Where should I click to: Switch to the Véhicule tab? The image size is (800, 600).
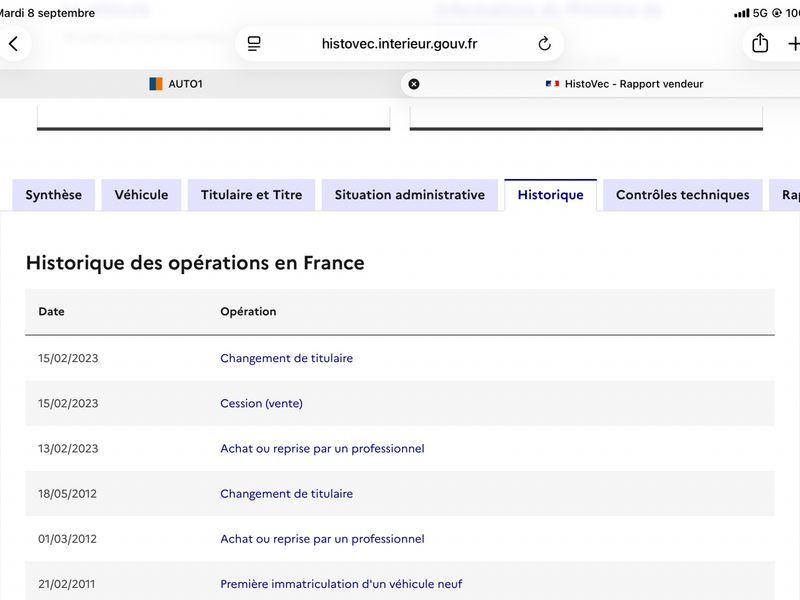point(141,195)
